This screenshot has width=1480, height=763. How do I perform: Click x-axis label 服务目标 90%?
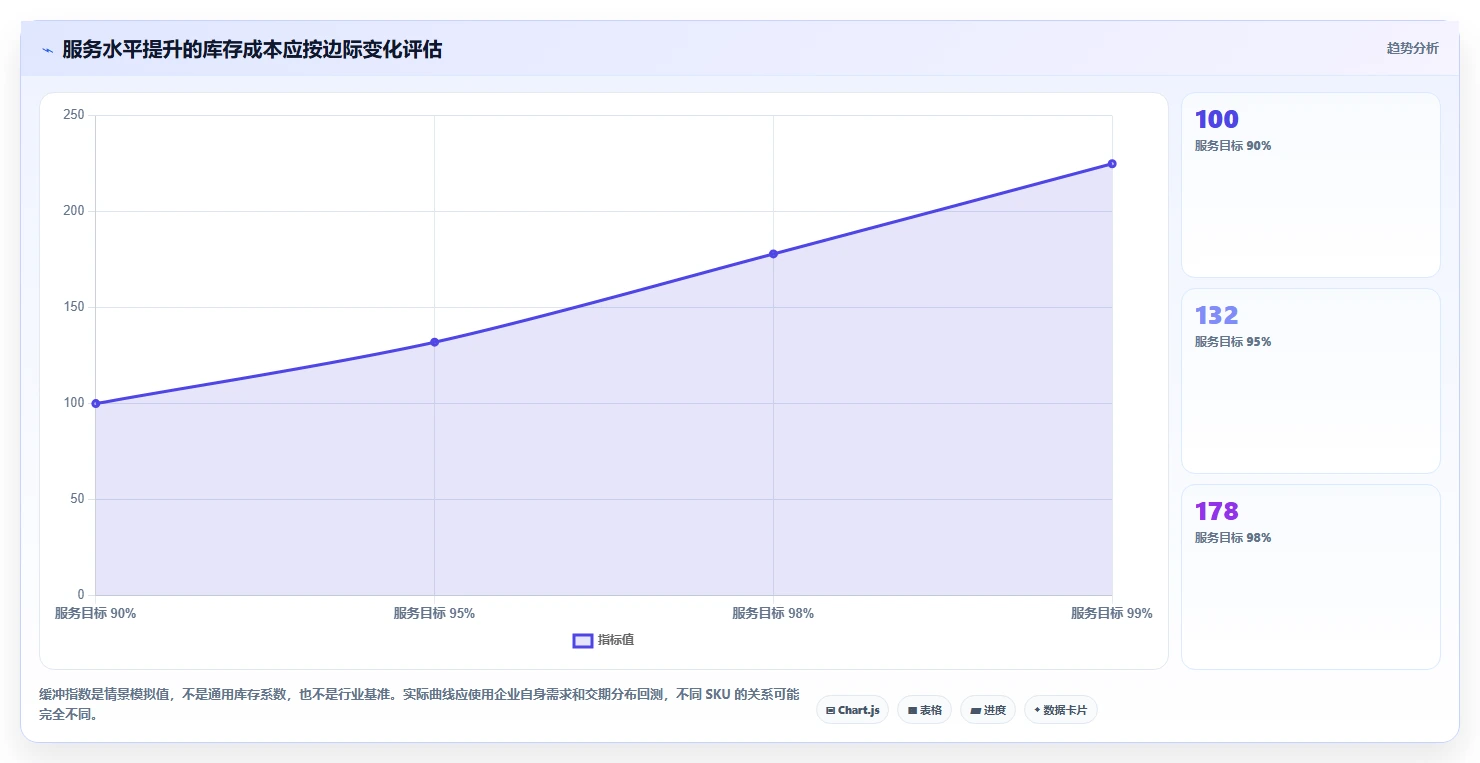pyautogui.click(x=95, y=613)
